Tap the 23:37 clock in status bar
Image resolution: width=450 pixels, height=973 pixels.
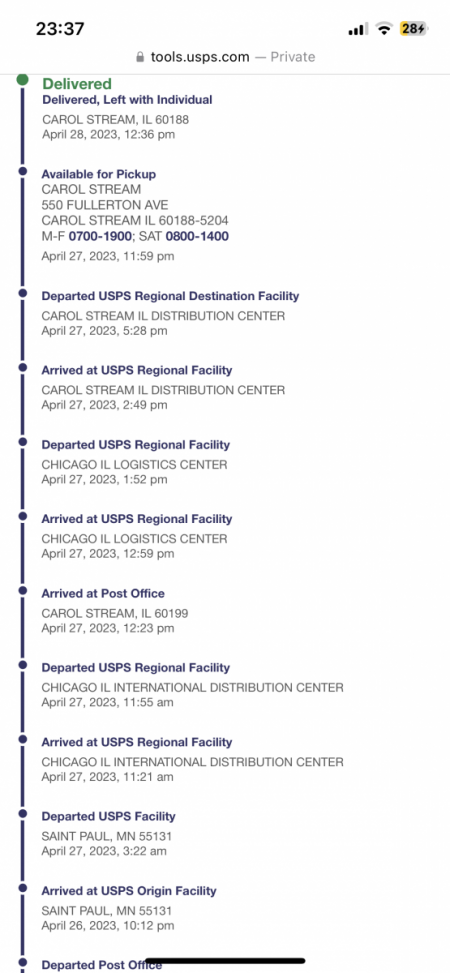pyautogui.click(x=60, y=29)
